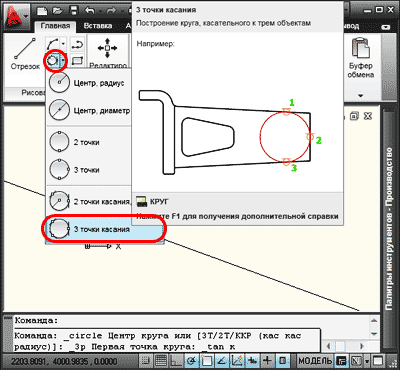Click in the command line input area

tap(167, 341)
